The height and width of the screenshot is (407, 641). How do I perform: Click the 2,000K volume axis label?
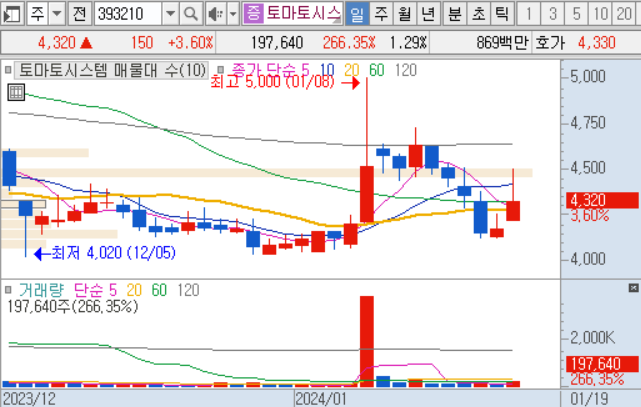[592, 338]
